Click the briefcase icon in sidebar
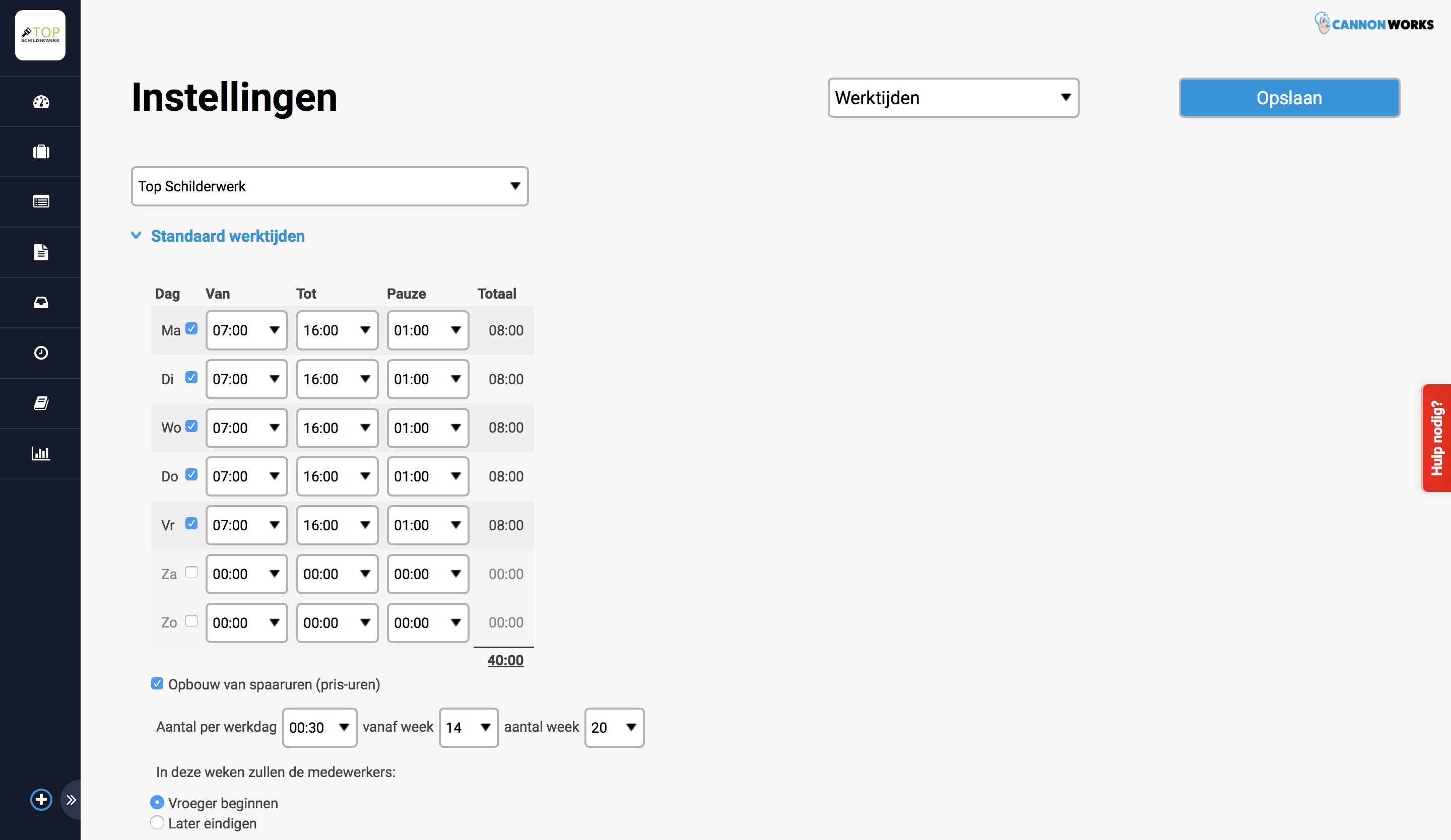The height and width of the screenshot is (840, 1451). (41, 152)
